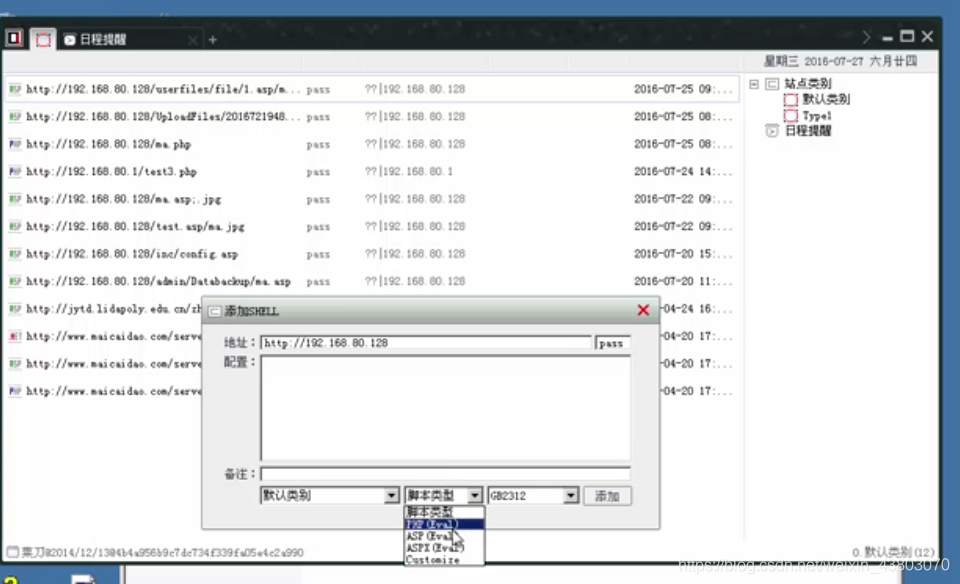The image size is (960, 584).
Task: Select the red site list tab icon
Action: point(43,40)
